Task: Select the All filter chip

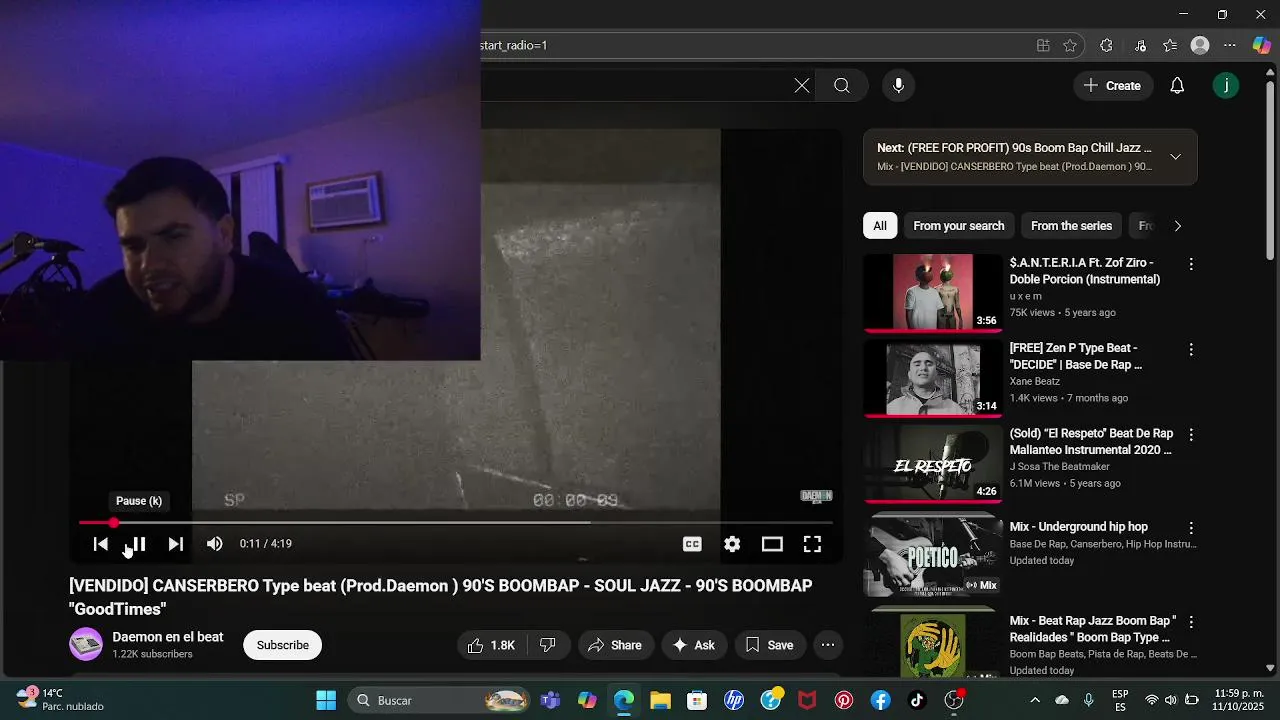Action: (x=880, y=226)
